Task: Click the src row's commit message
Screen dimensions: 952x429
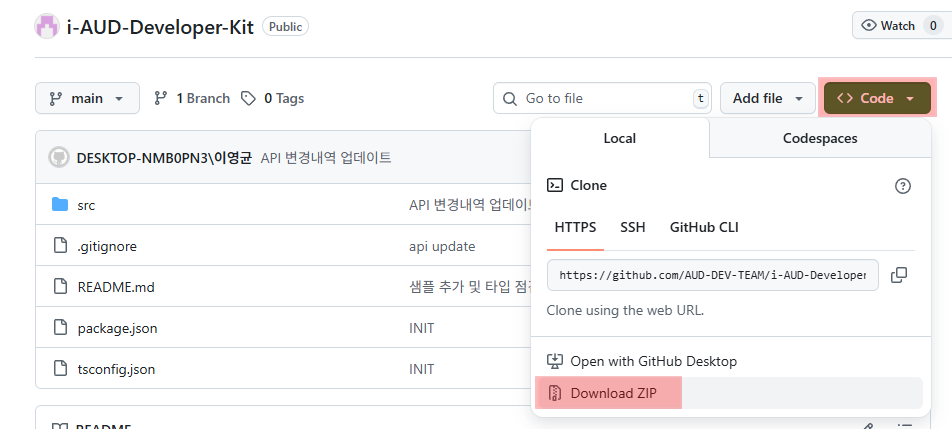Action: point(471,206)
